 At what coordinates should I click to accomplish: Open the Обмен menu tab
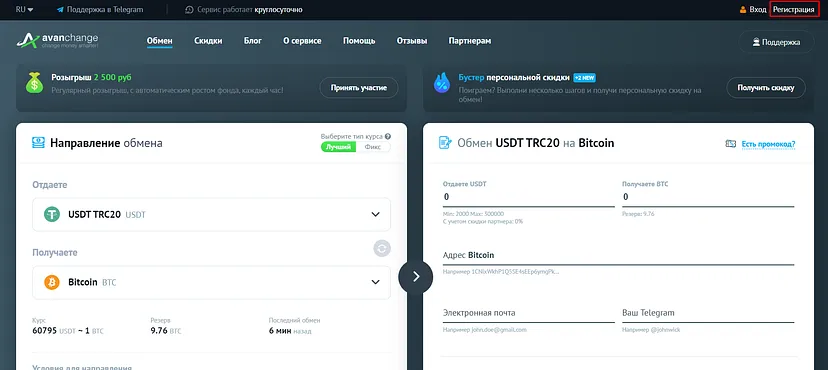(160, 41)
